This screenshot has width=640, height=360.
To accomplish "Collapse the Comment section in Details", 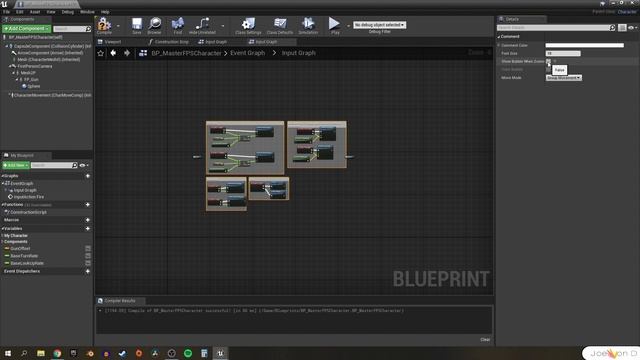I will pyautogui.click(x=499, y=37).
